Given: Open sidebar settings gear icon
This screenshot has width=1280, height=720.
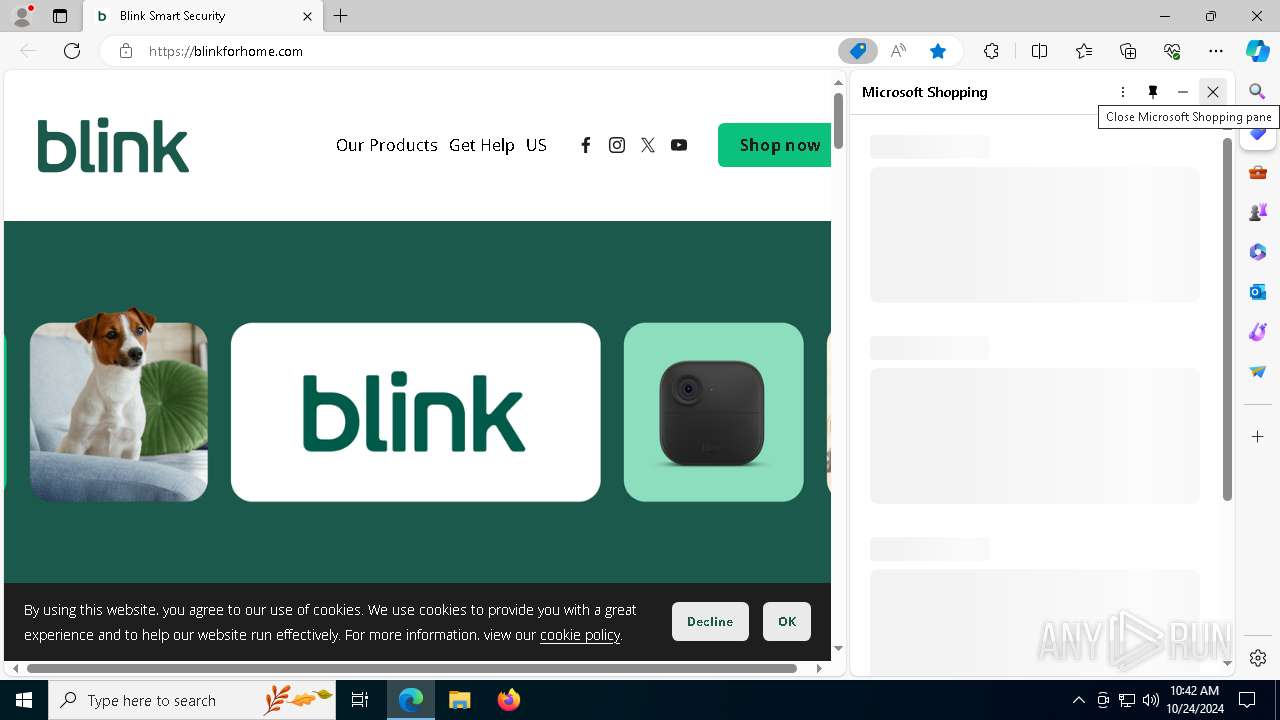Looking at the screenshot, I should pyautogui.click(x=1258, y=658).
